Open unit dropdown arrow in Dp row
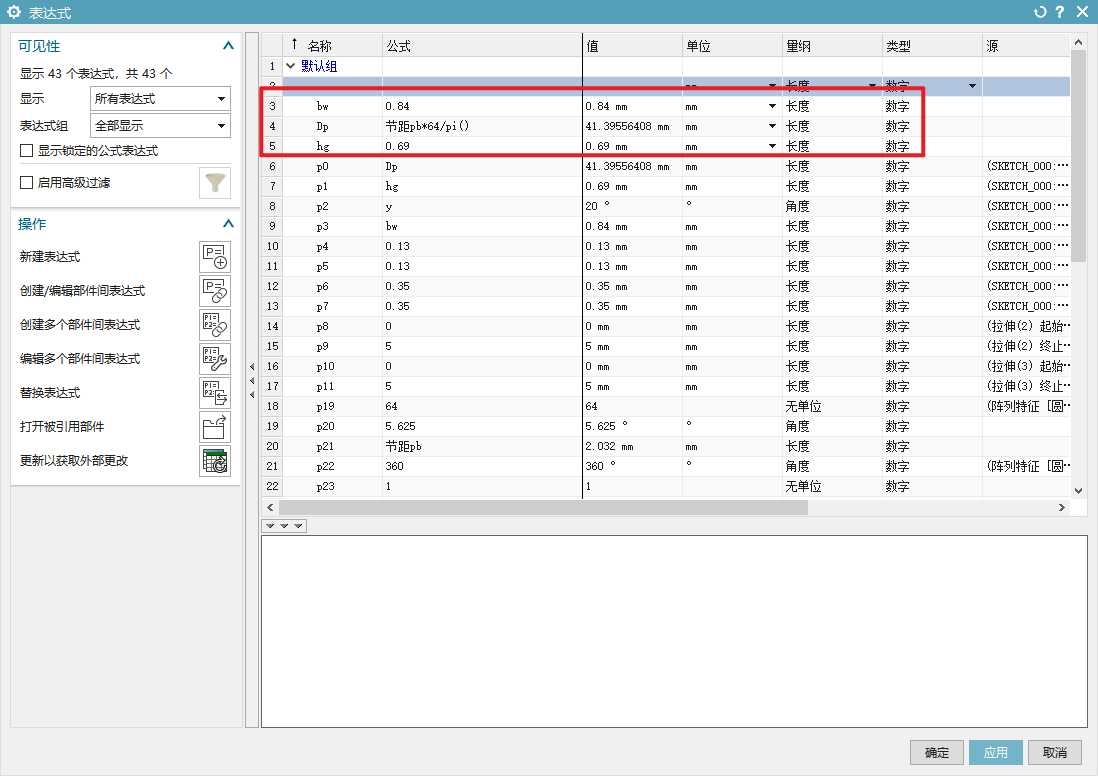1098x776 pixels. pyautogui.click(x=772, y=126)
